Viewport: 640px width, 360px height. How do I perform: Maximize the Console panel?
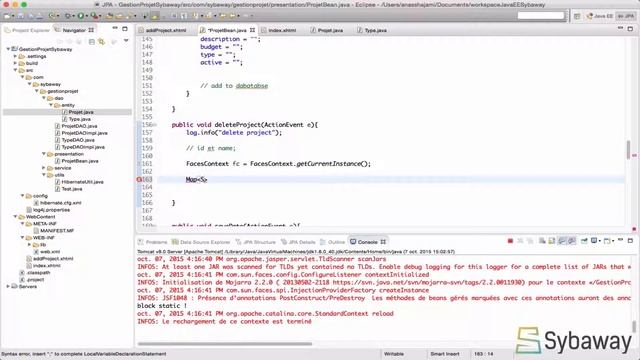pos(630,240)
